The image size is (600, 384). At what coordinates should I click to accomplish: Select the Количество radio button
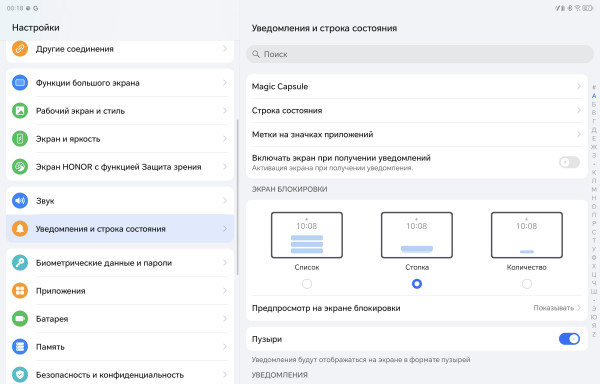527,284
